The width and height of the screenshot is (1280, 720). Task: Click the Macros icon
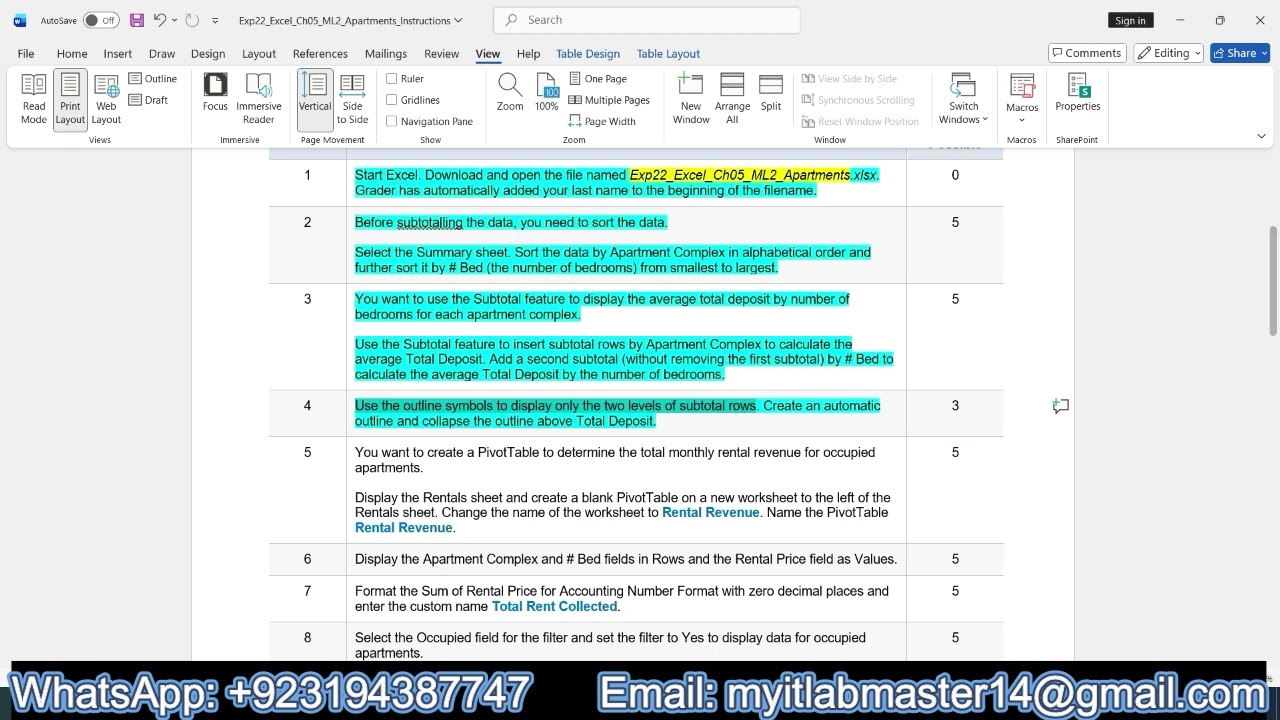1022,87
